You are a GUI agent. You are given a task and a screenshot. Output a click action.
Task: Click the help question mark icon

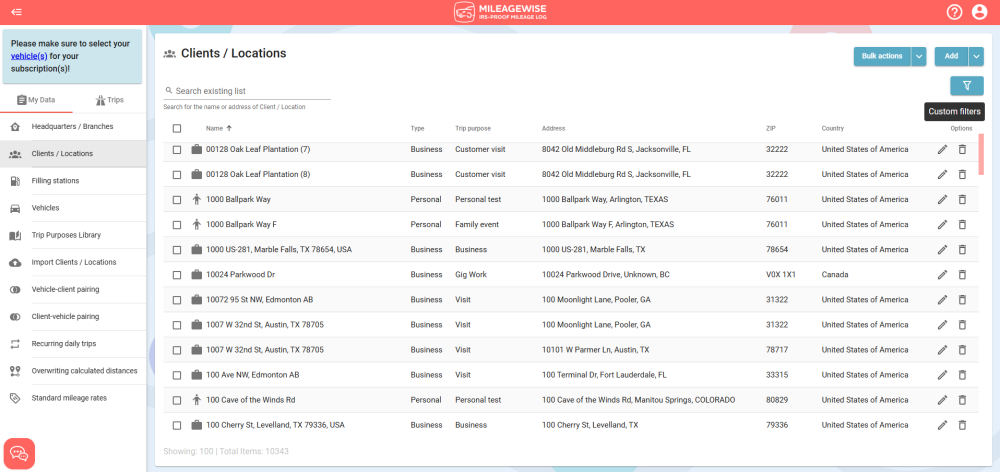tap(954, 12)
